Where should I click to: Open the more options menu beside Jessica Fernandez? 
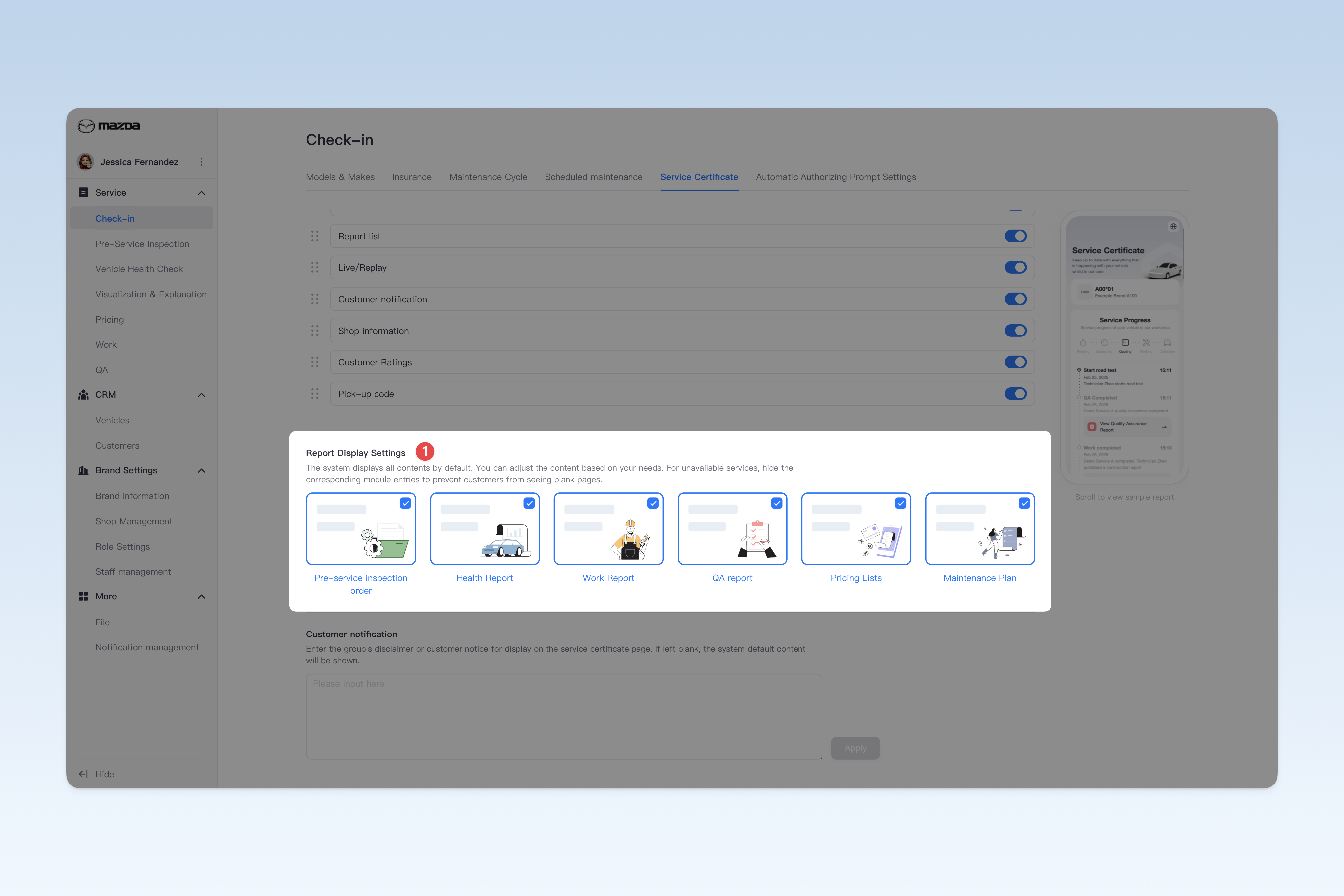point(201,162)
